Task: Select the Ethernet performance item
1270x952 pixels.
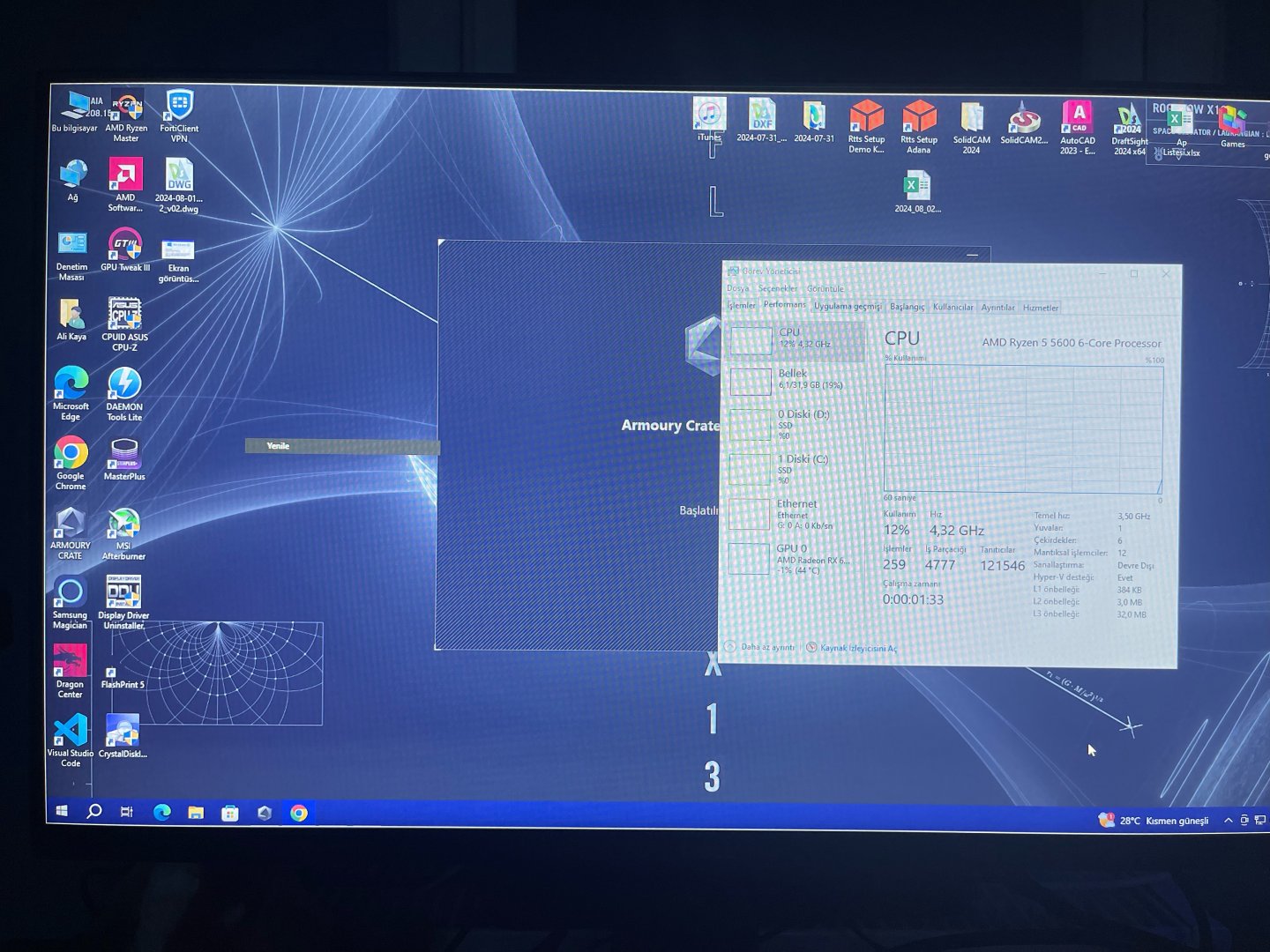Action: point(794,514)
